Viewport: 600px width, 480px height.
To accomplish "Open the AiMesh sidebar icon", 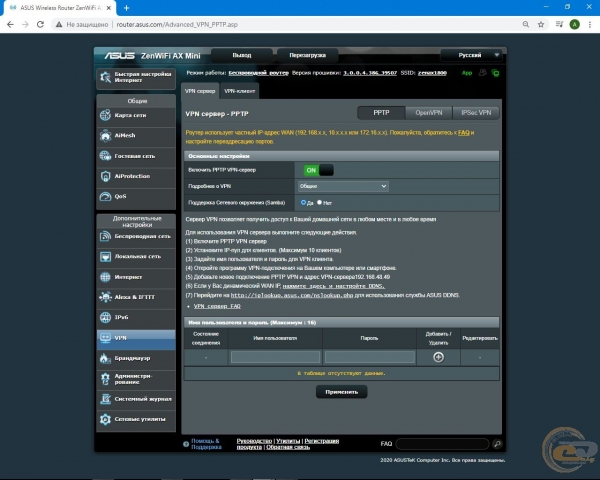I will (x=105, y=136).
